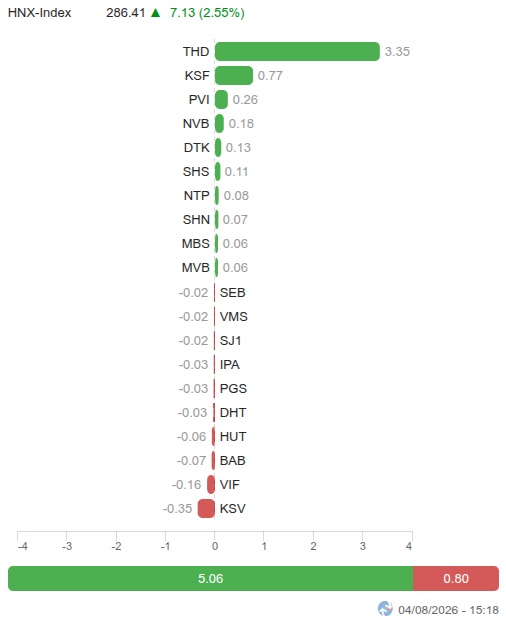Image resolution: width=506 pixels, height=624 pixels.
Task: Select the red 0.80 total losers segment
Action: 456,578
